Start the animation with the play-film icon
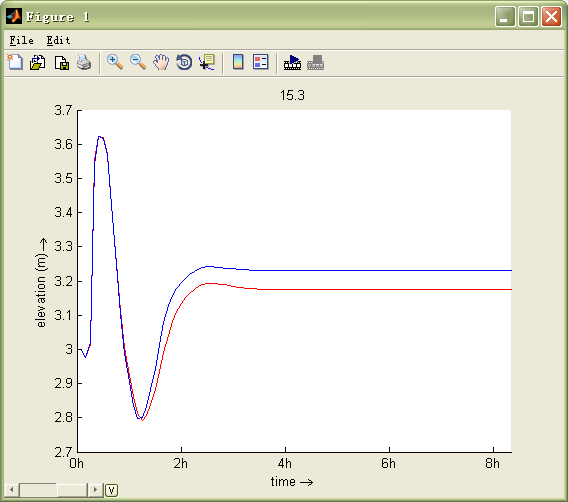The width and height of the screenshot is (568, 502). 292,62
